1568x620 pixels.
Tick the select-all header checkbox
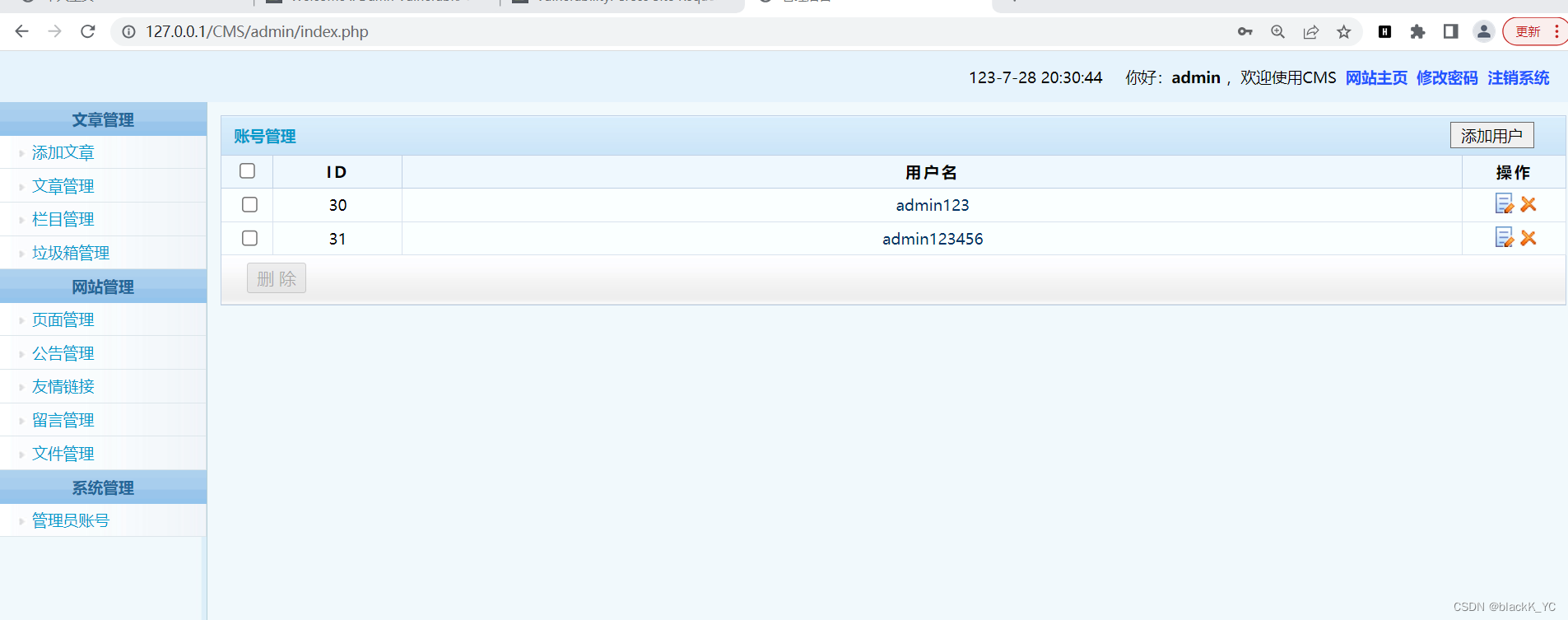tap(248, 170)
